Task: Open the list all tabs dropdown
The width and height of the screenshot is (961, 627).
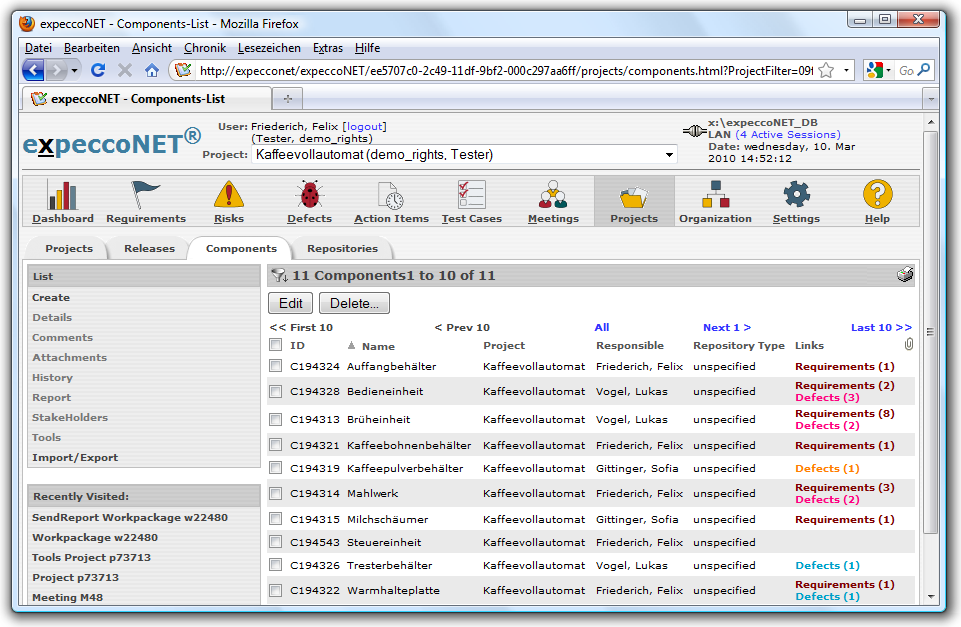Action: pyautogui.click(x=929, y=99)
